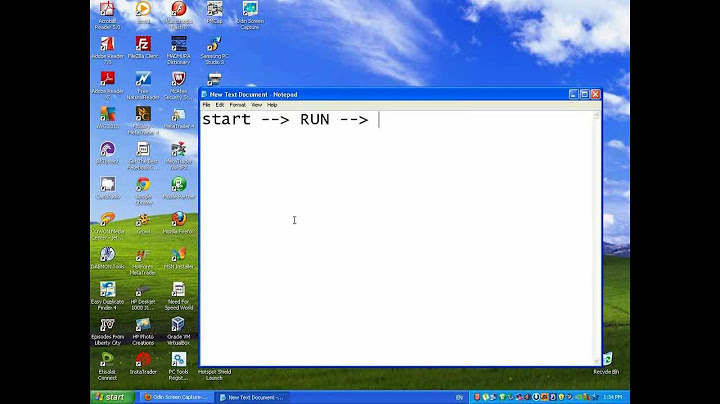The height and width of the screenshot is (404, 720).
Task: Open the File menu in Notepad
Action: 207,105
